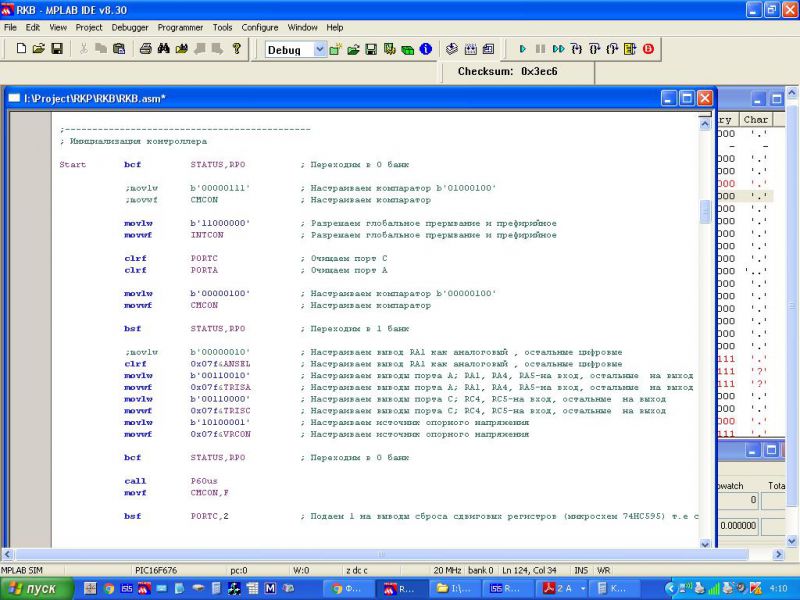Image resolution: width=800 pixels, height=600 pixels.
Task: Click the Save File floppy icon
Action: click(57, 48)
